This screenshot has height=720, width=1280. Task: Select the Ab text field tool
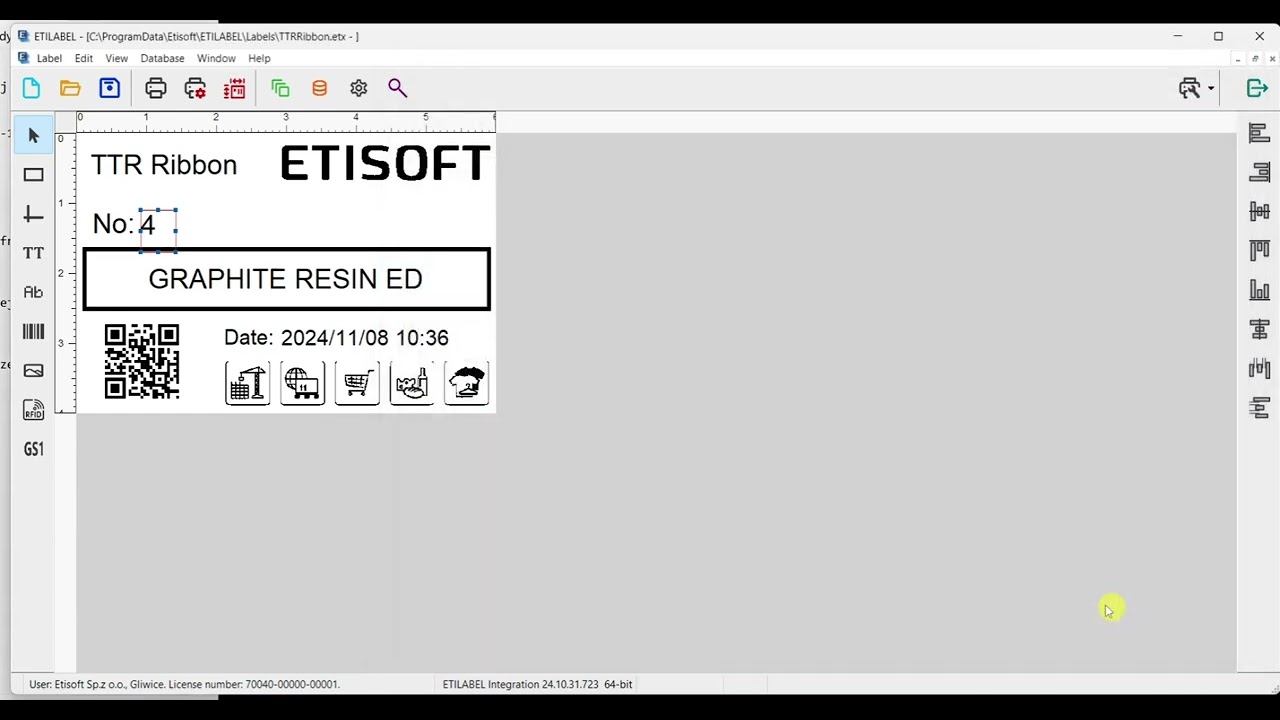coord(33,292)
